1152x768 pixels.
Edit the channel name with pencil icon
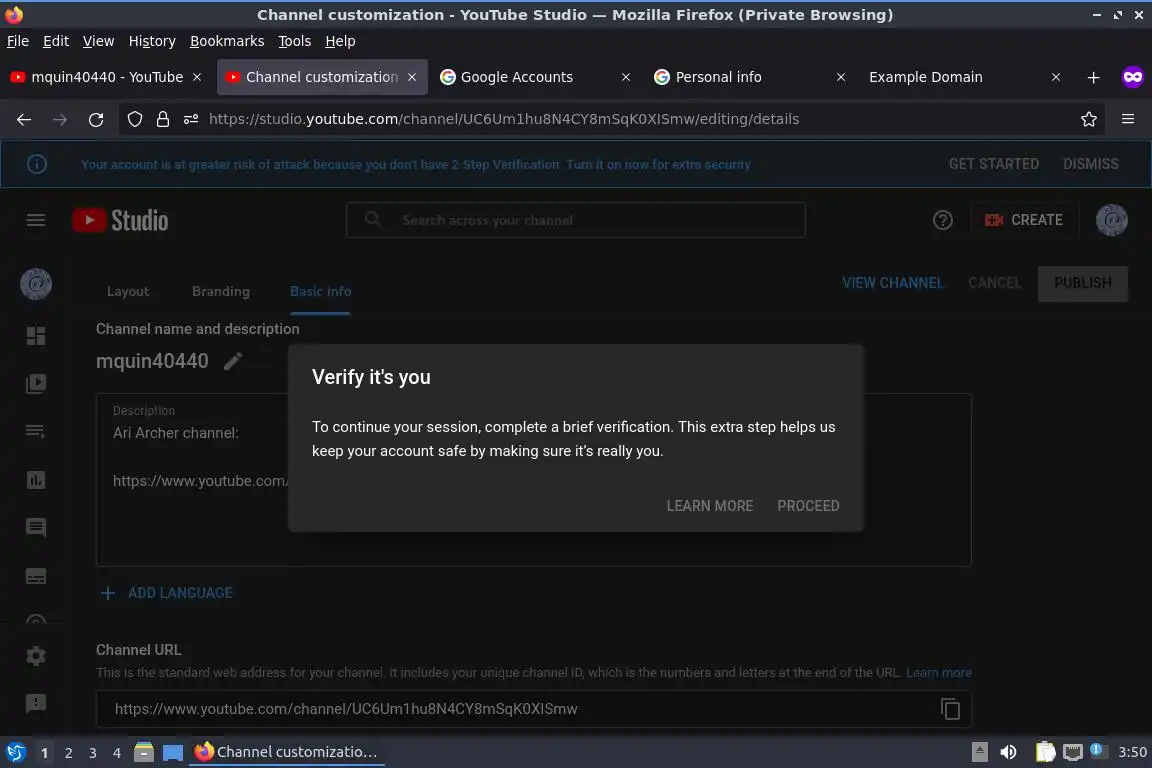pos(232,361)
